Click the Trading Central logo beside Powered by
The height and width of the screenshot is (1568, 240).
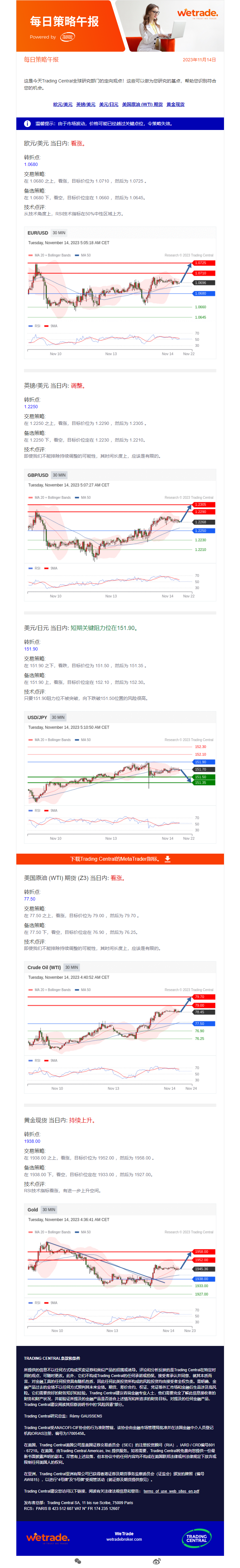(67, 37)
